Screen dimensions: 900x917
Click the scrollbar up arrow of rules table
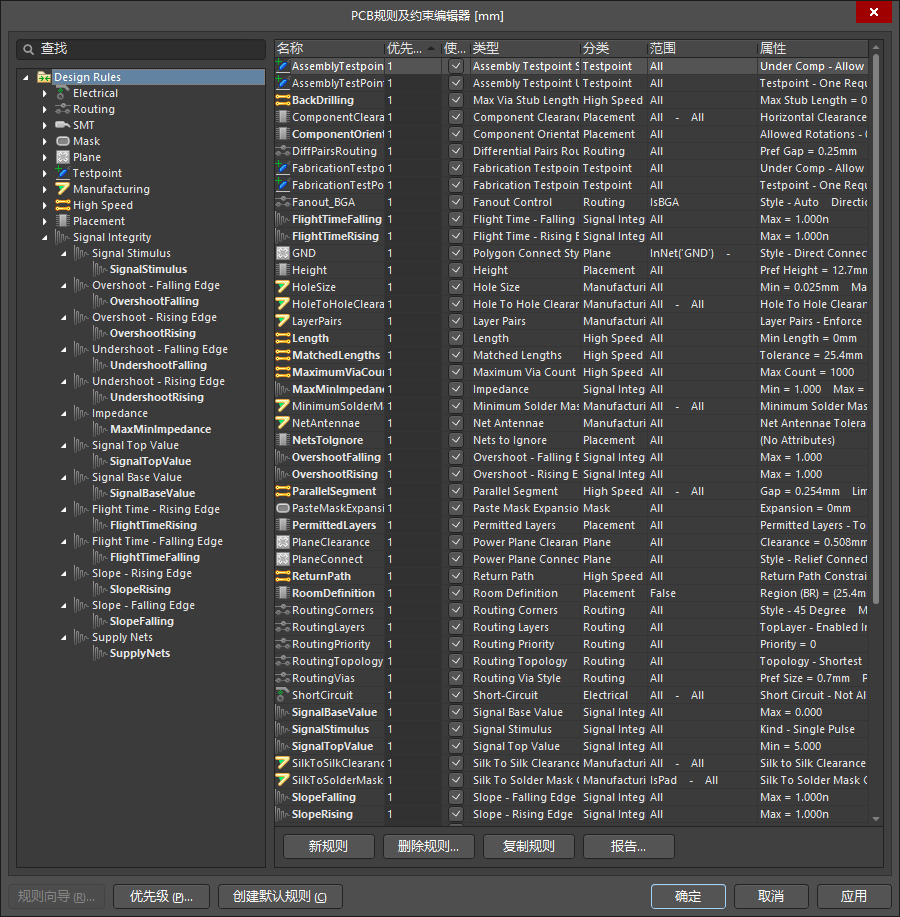pyautogui.click(x=875, y=47)
